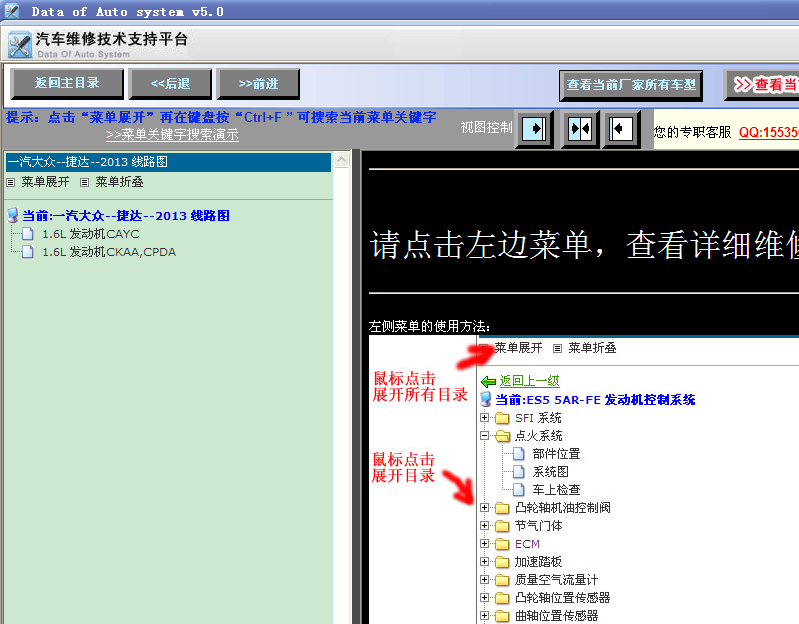Click the red >>查看当 button at top right
The height and width of the screenshot is (624, 799).
[762, 85]
